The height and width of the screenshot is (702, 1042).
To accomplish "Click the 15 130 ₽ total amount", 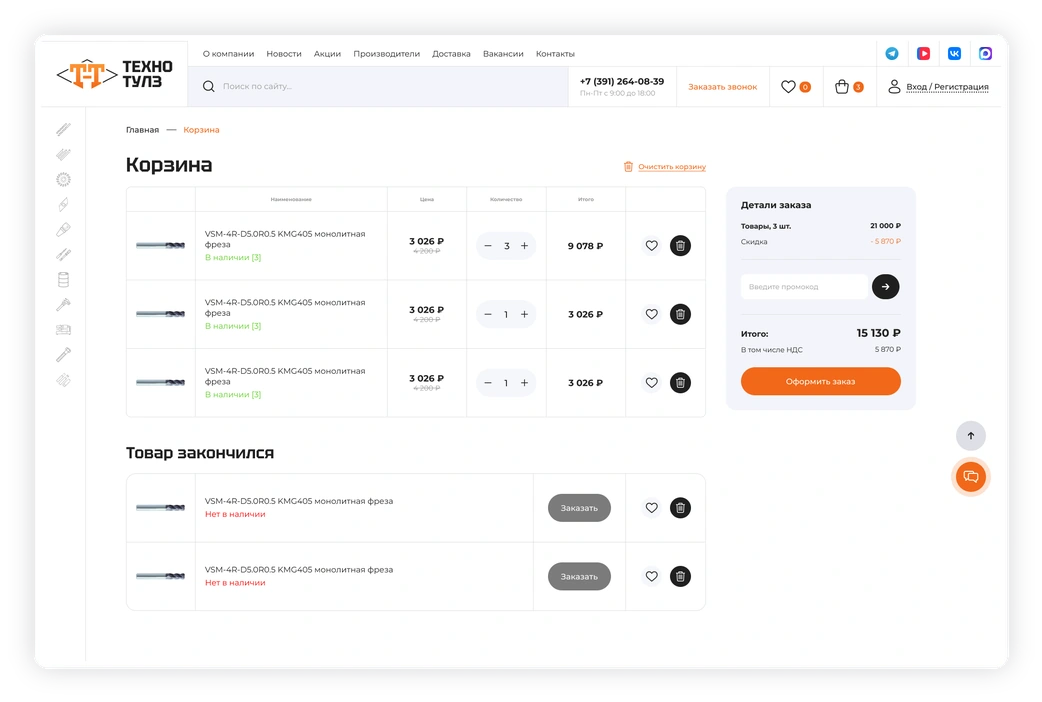I will (879, 333).
